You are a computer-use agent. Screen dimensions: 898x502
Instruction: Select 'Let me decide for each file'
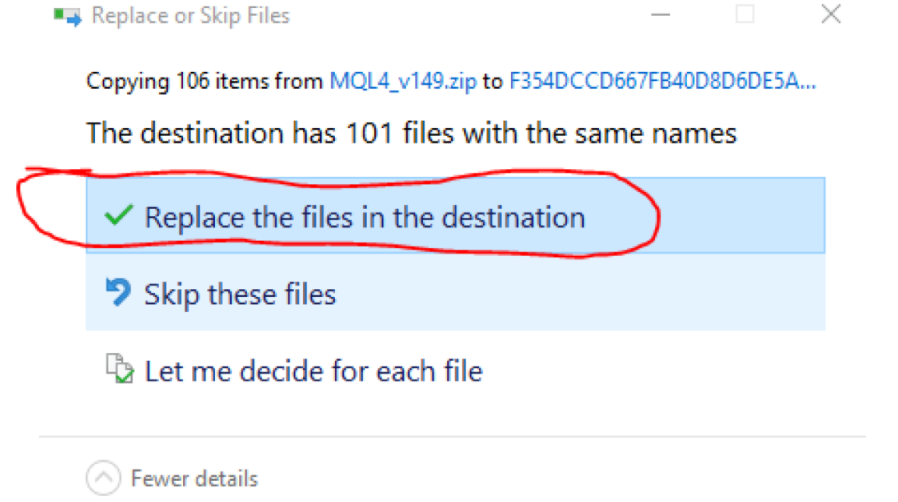[x=455, y=370]
